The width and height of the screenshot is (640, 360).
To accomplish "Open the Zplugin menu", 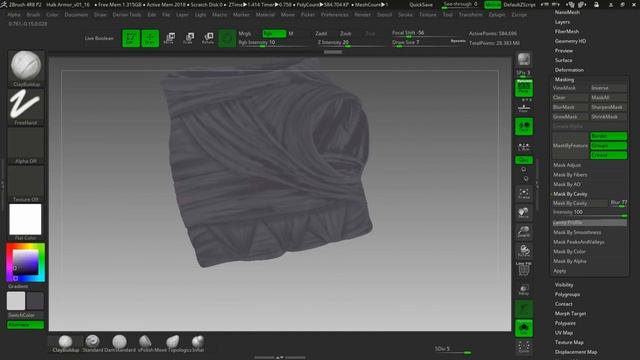I will pyautogui.click(x=497, y=15).
